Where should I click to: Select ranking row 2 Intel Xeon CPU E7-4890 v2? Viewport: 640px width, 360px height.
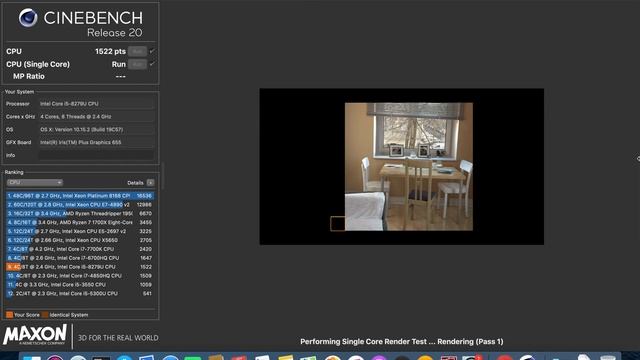80,204
